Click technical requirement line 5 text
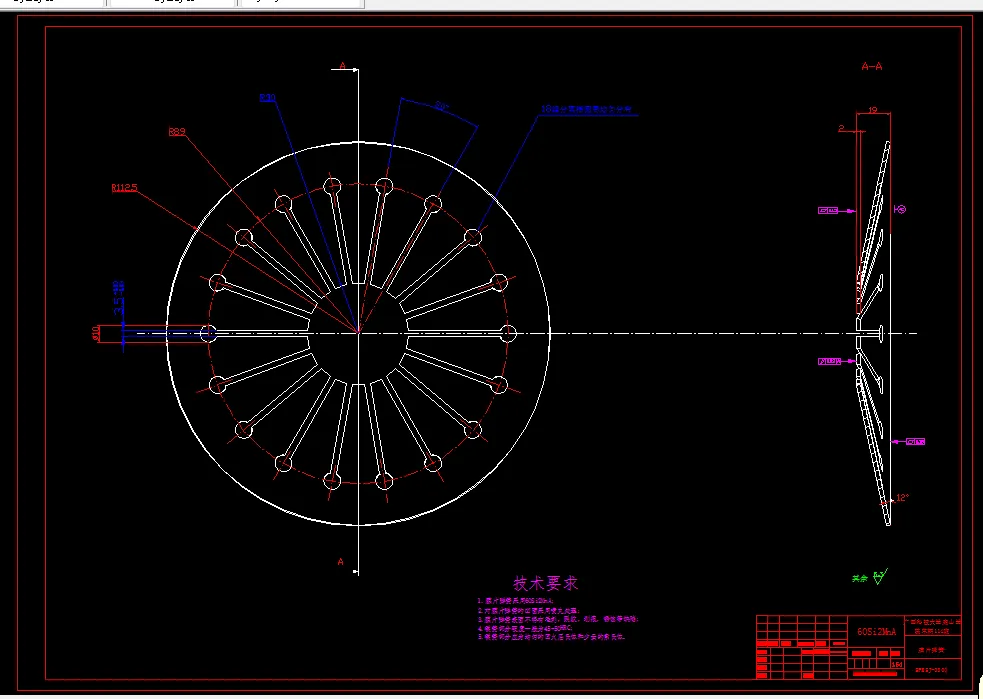 pyautogui.click(x=551, y=637)
